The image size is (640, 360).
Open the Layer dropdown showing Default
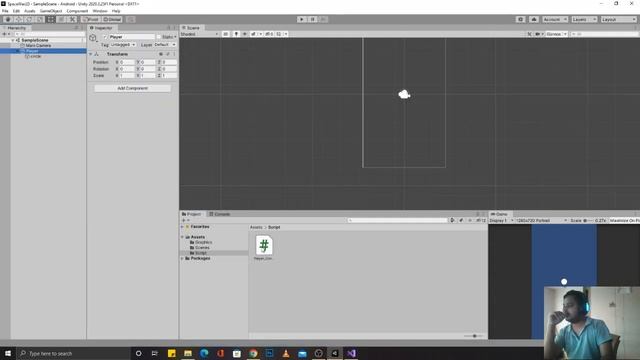165,44
